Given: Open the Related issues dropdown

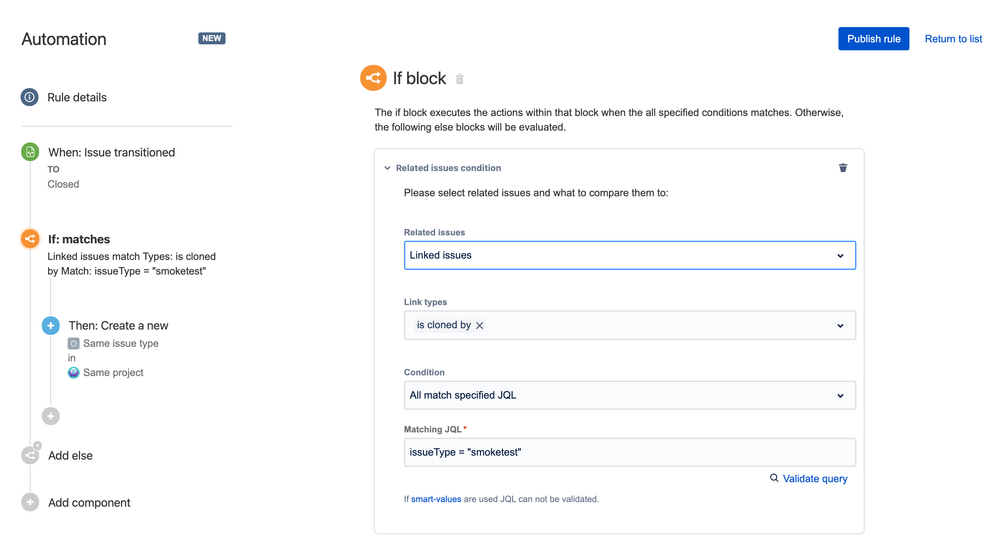Looking at the screenshot, I should point(629,255).
